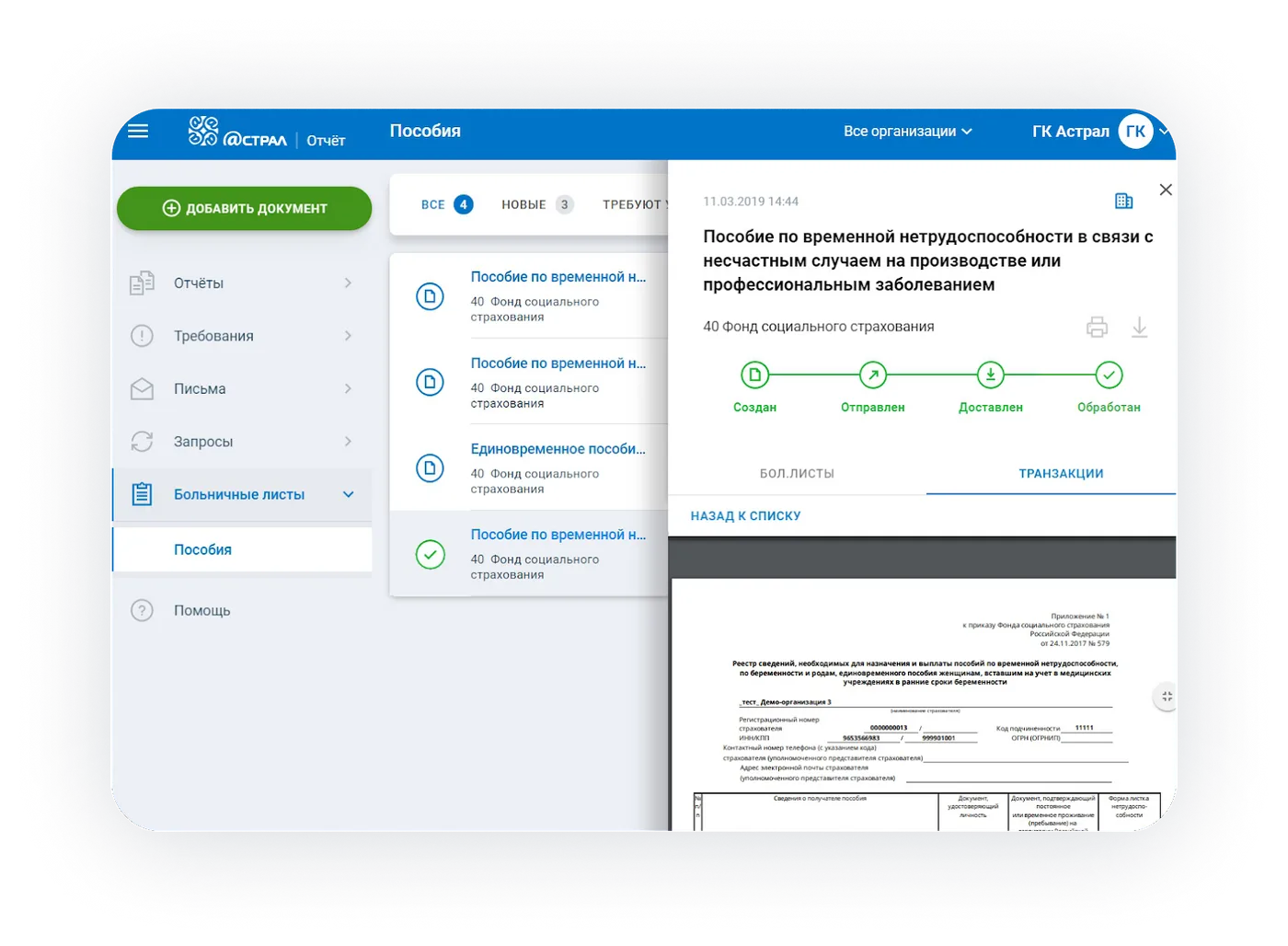The height and width of the screenshot is (946, 1288).
Task: Switch to the БОЛ.ЛИСТЫ tab
Action: coord(797,474)
